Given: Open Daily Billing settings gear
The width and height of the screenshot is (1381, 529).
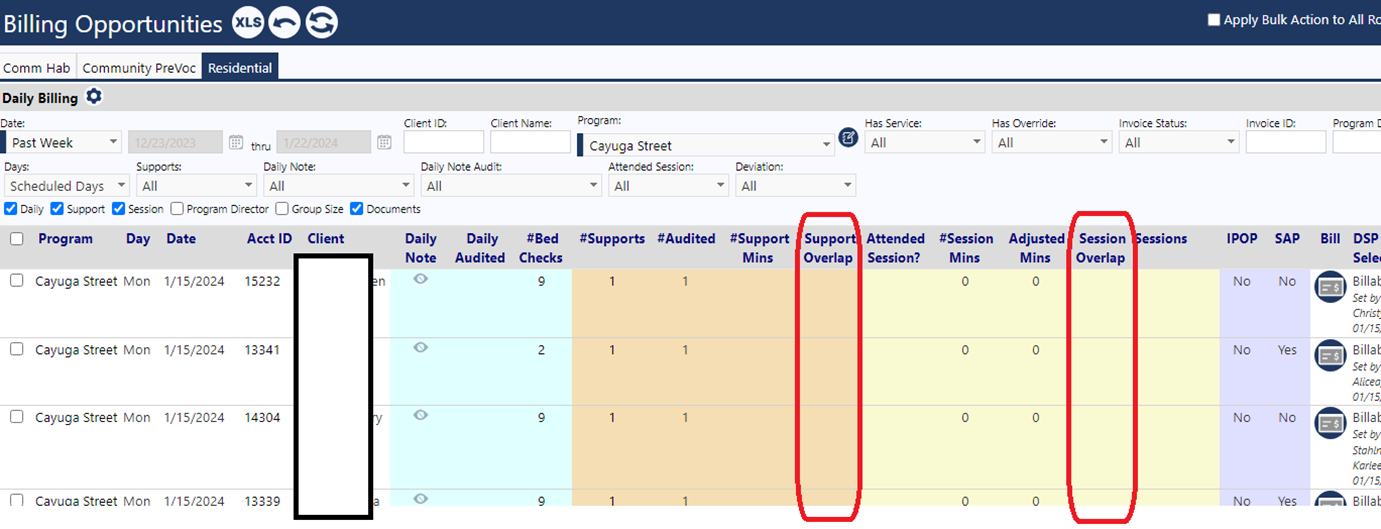Looking at the screenshot, I should pos(94,97).
